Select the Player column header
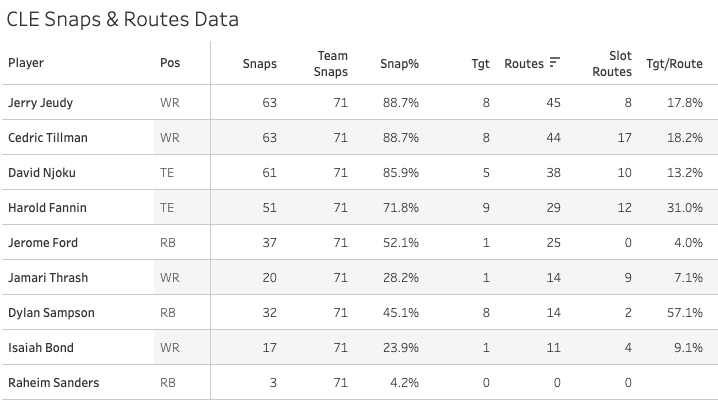 tap(26, 63)
